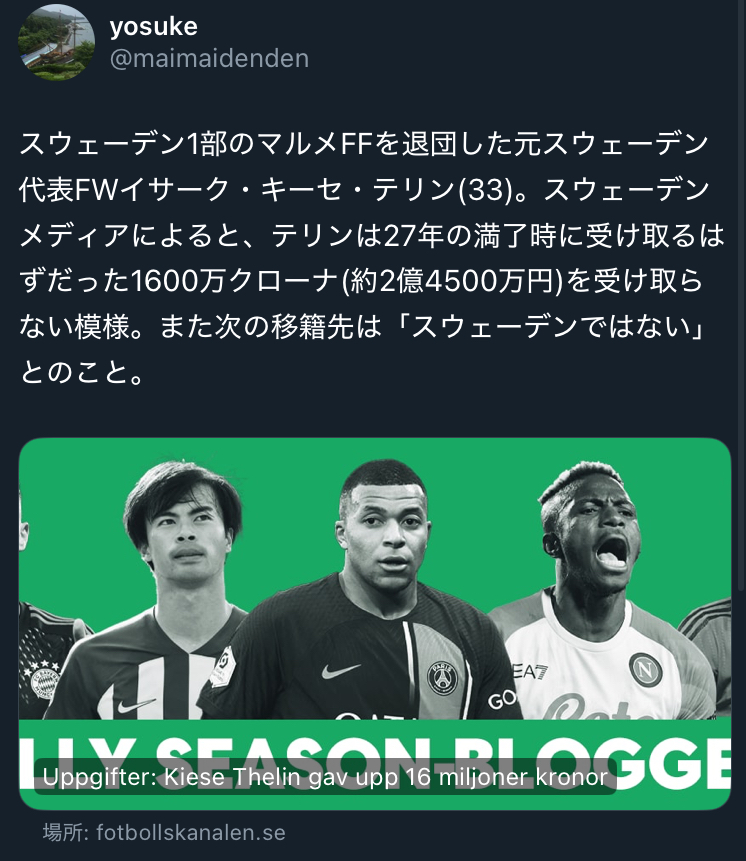Click the Napoli N badge on the white shirt

pyautogui.click(x=645, y=670)
